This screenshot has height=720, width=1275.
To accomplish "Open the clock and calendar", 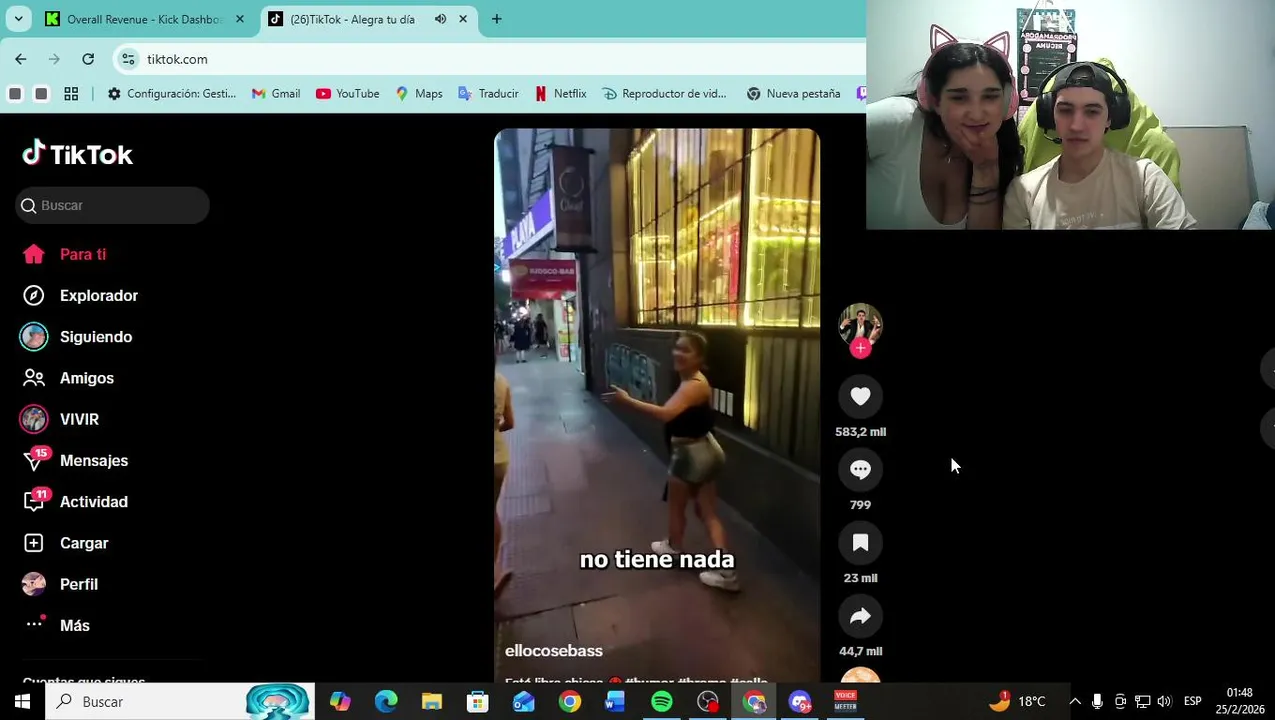I will (x=1239, y=701).
